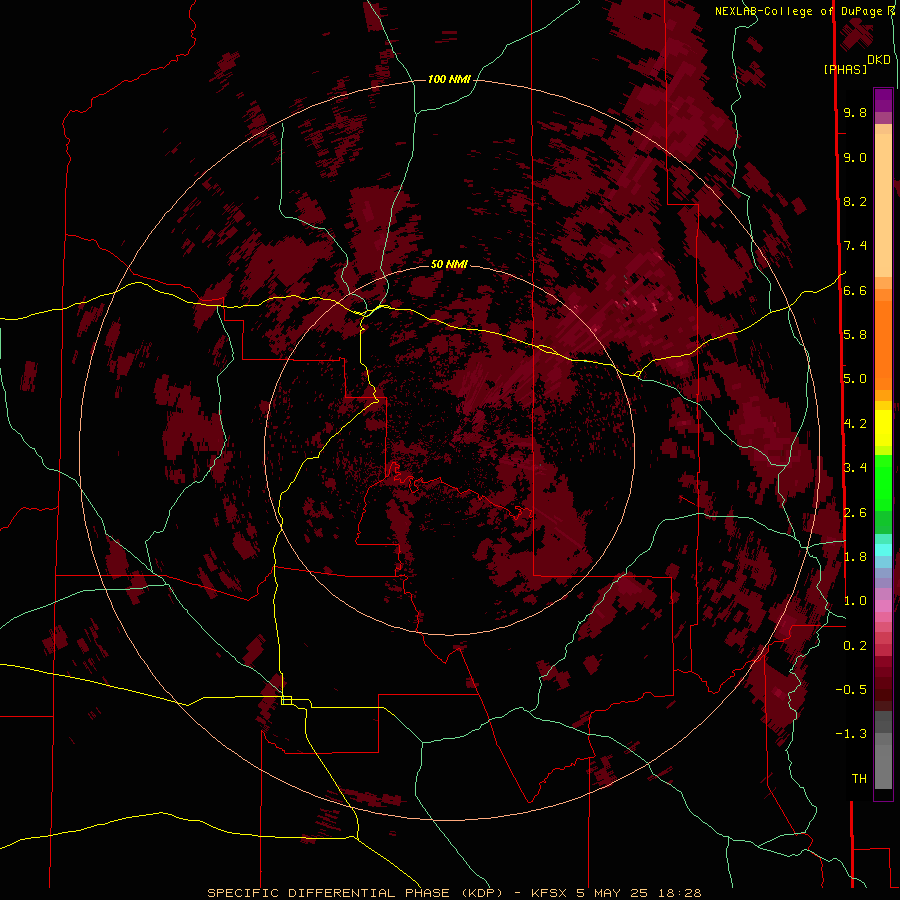900x900 pixels.
Task: Click the "50 NMI" range ring label
Action: coord(449,264)
